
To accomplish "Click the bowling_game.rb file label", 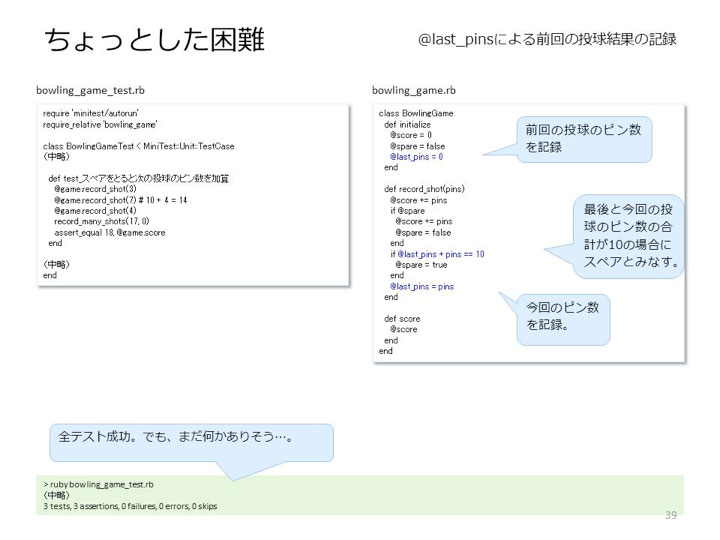I will click(414, 90).
